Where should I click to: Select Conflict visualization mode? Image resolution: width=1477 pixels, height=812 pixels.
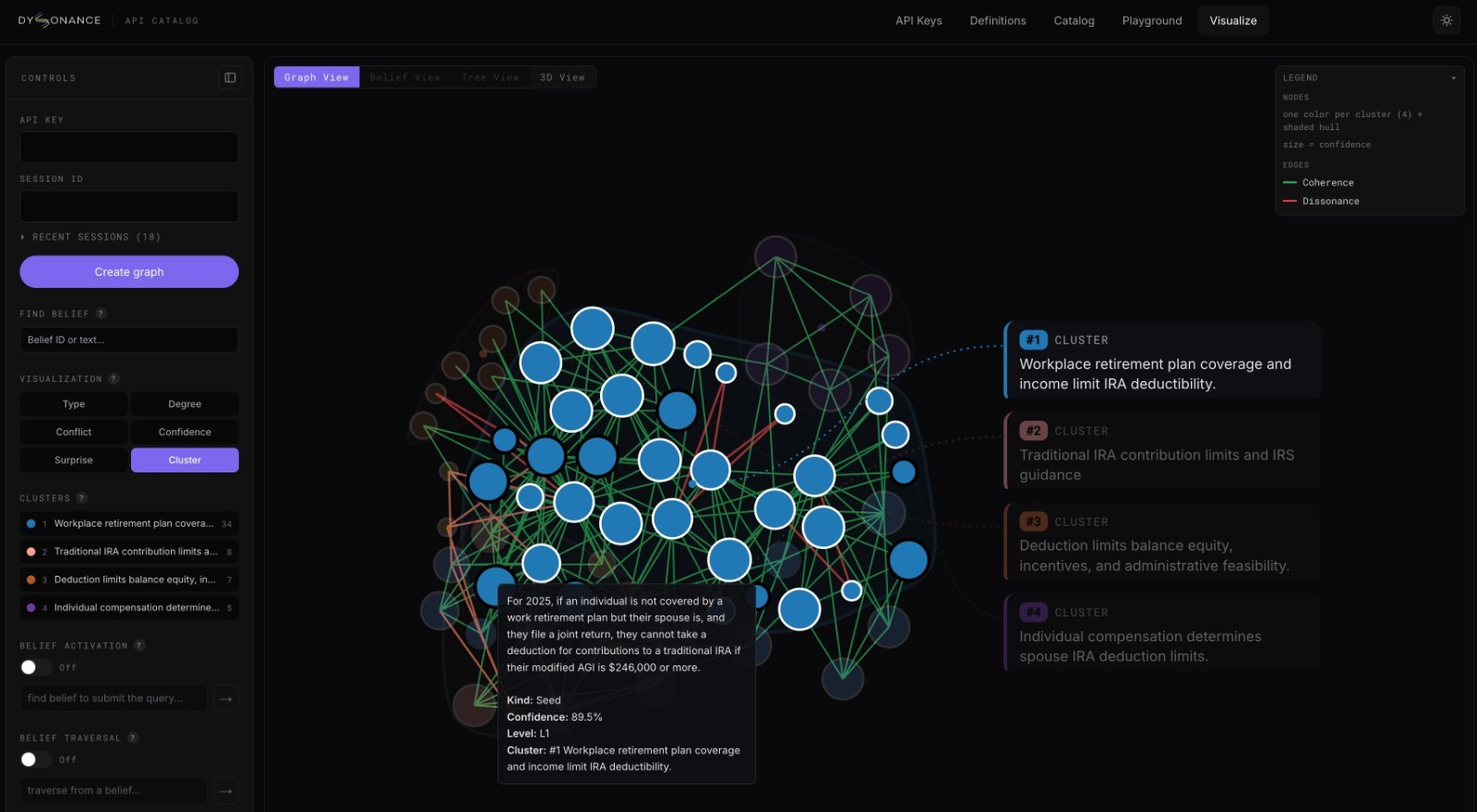74,432
